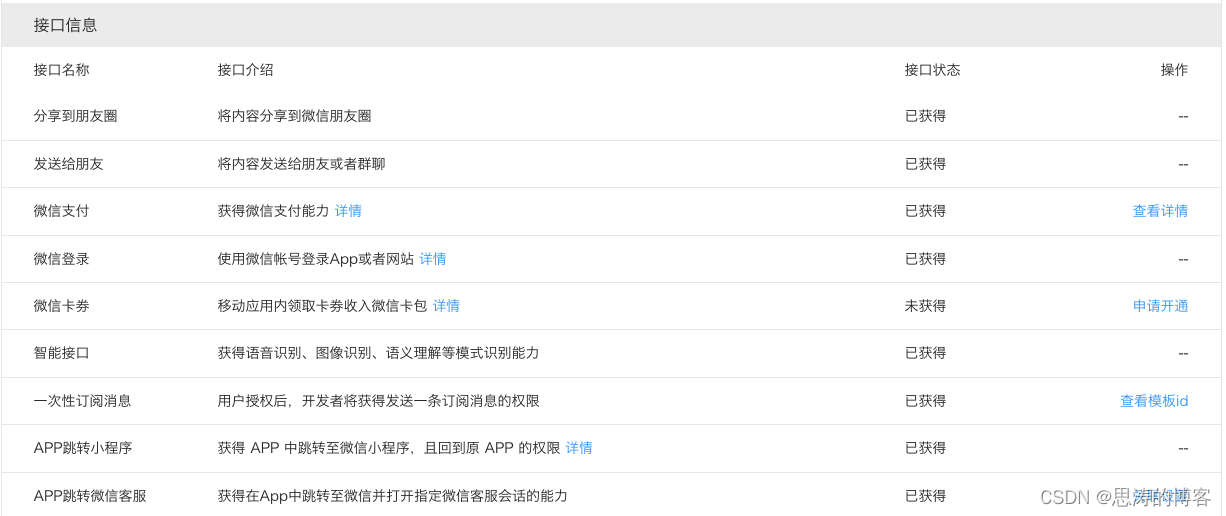This screenshot has height=516, width=1226.
Task: Click description 将内容分享到微信朋友圈
Action: [294, 116]
